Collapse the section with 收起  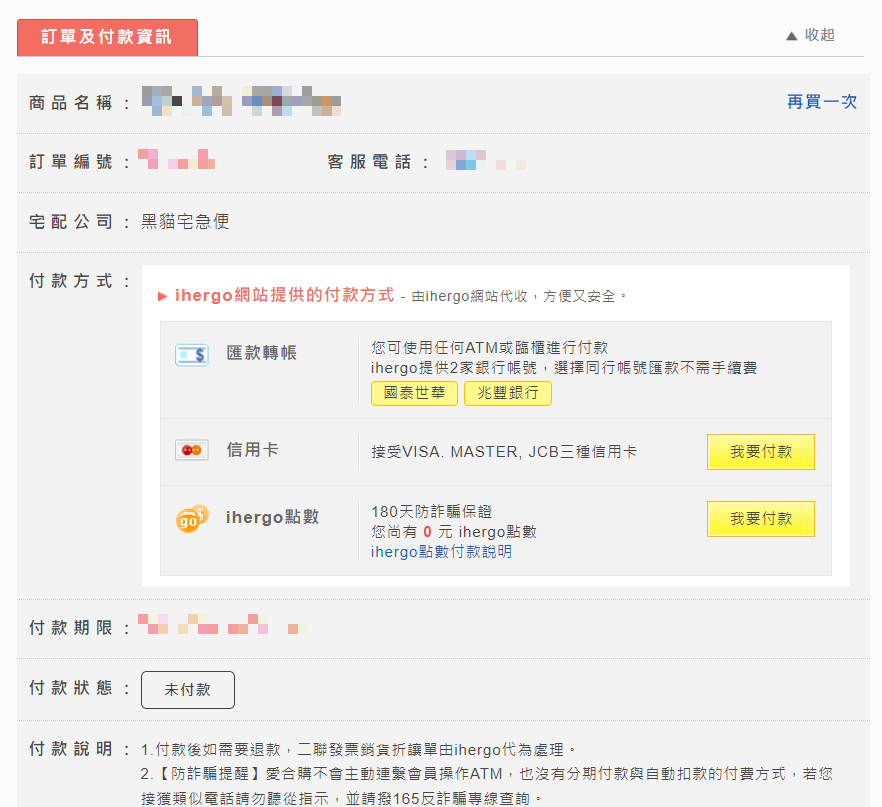coord(810,35)
